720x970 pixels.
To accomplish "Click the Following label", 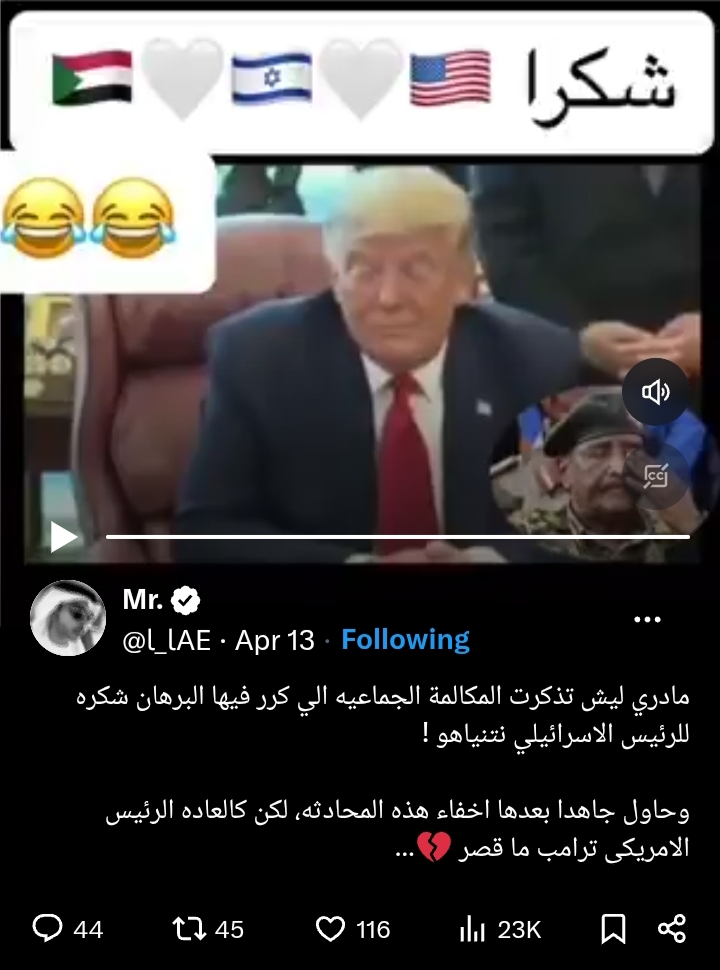I will pyautogui.click(x=405, y=640).
